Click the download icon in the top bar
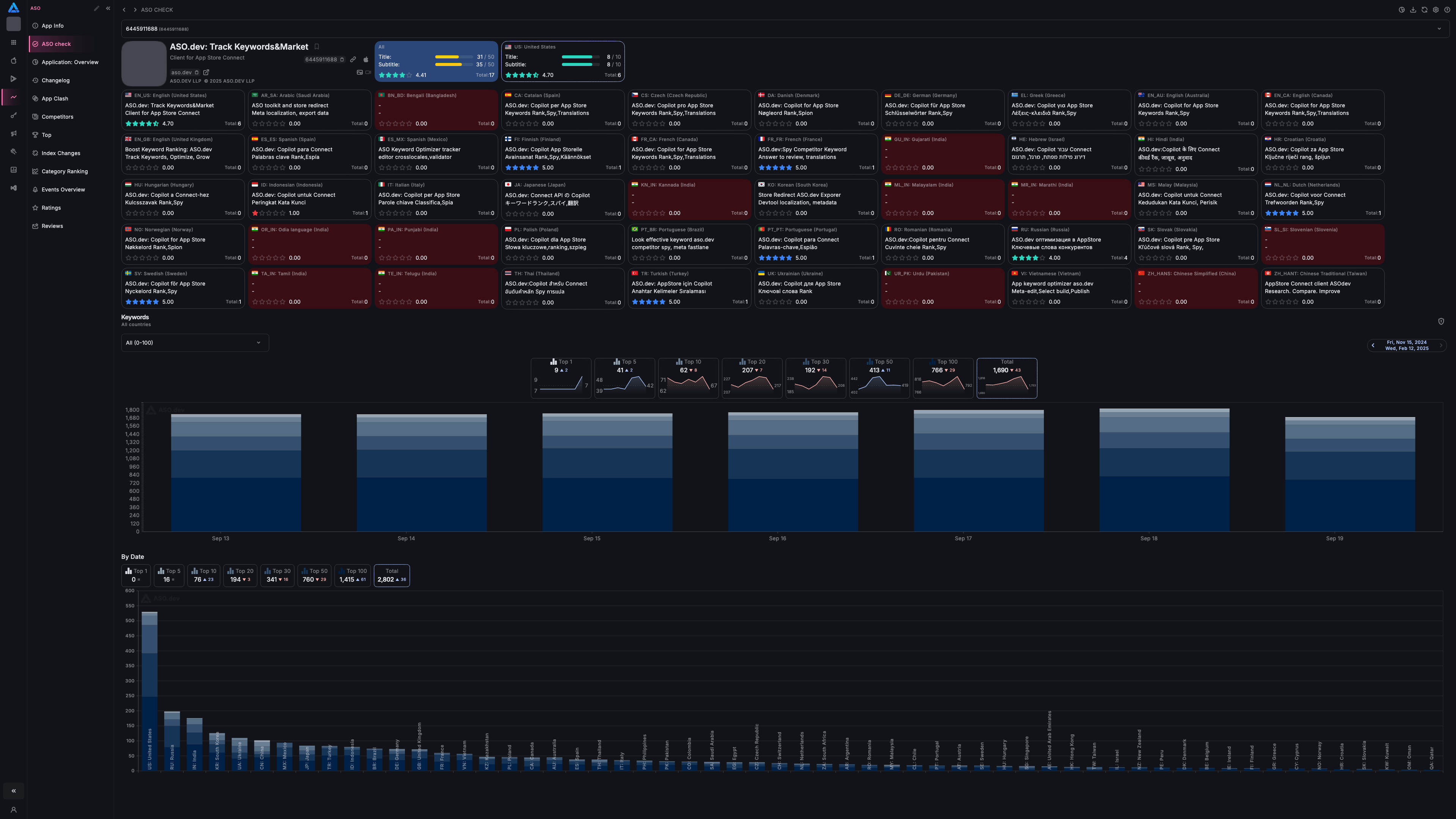 pos(1413,9)
